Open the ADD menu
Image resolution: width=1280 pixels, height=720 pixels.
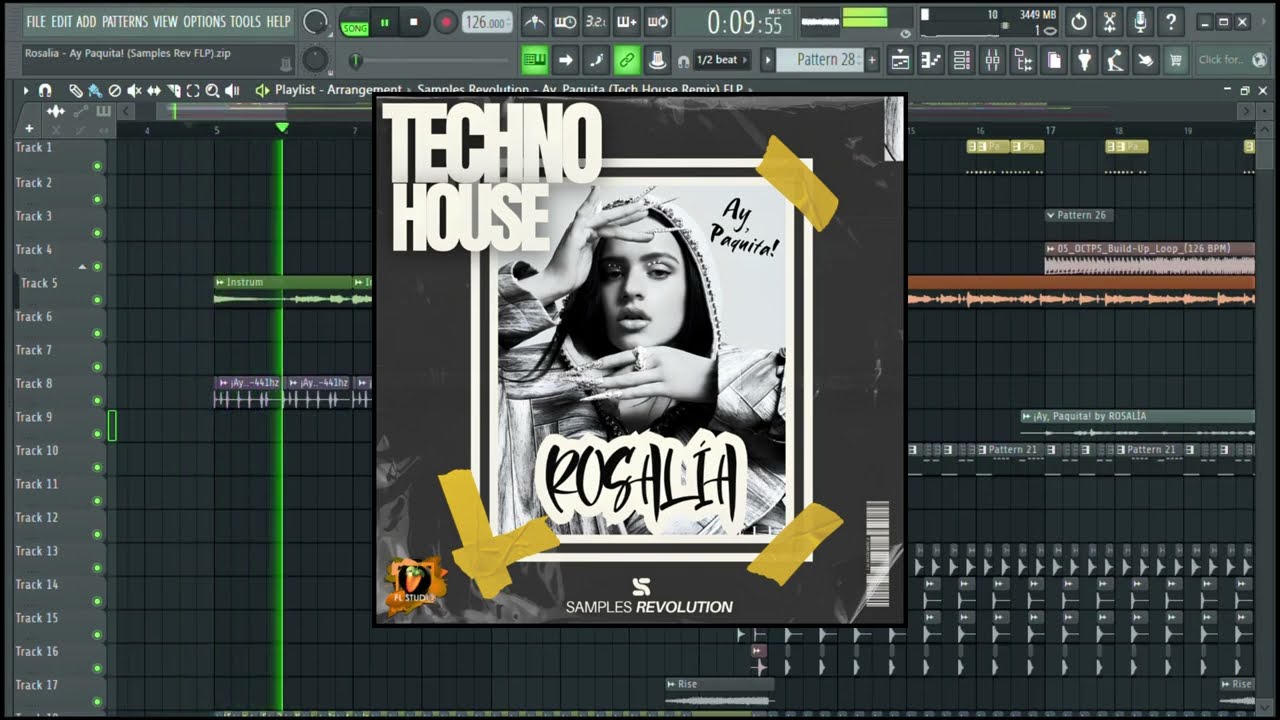coord(87,21)
